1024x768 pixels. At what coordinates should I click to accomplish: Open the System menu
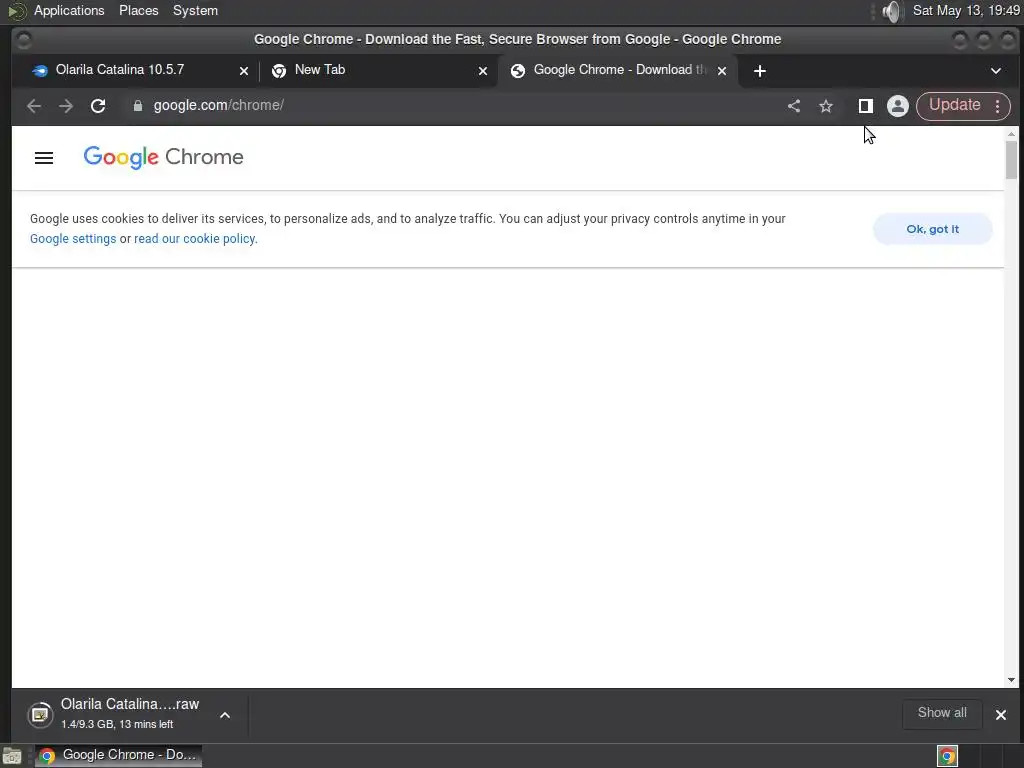pyautogui.click(x=195, y=10)
